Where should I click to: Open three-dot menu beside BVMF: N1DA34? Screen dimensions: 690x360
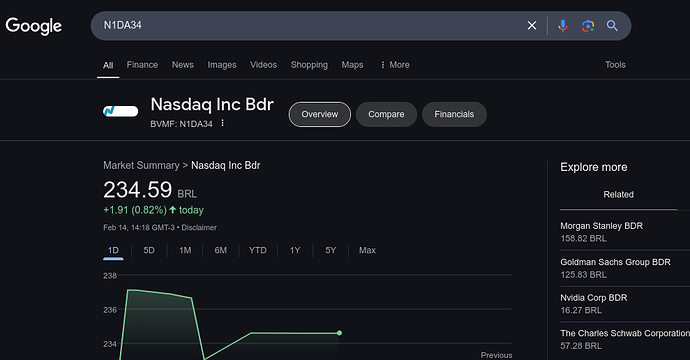point(222,123)
